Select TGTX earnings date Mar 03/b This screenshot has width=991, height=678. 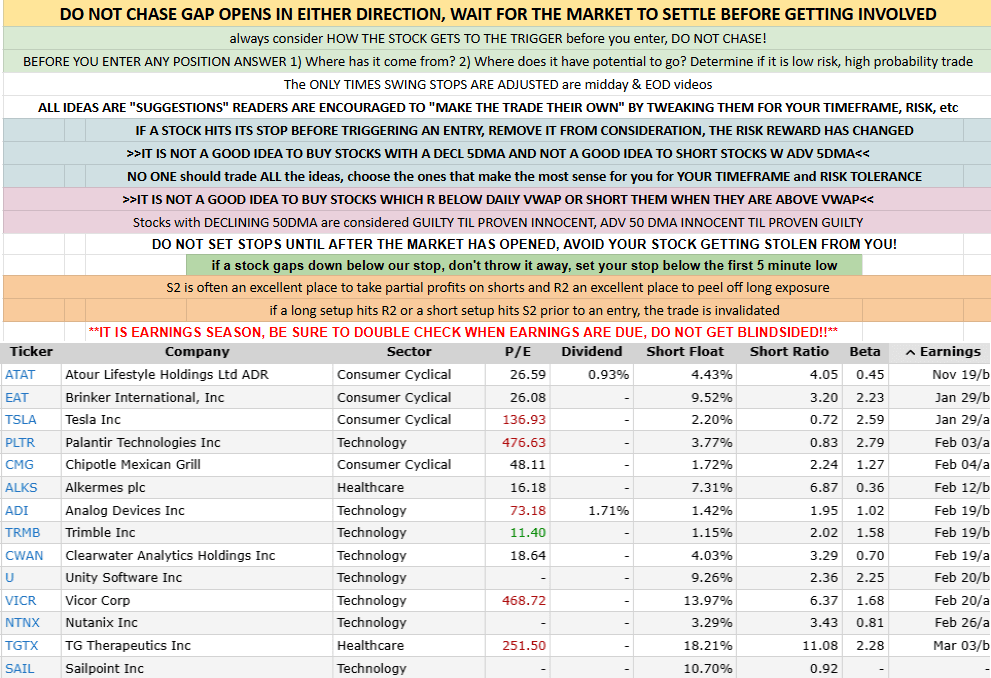click(x=961, y=646)
